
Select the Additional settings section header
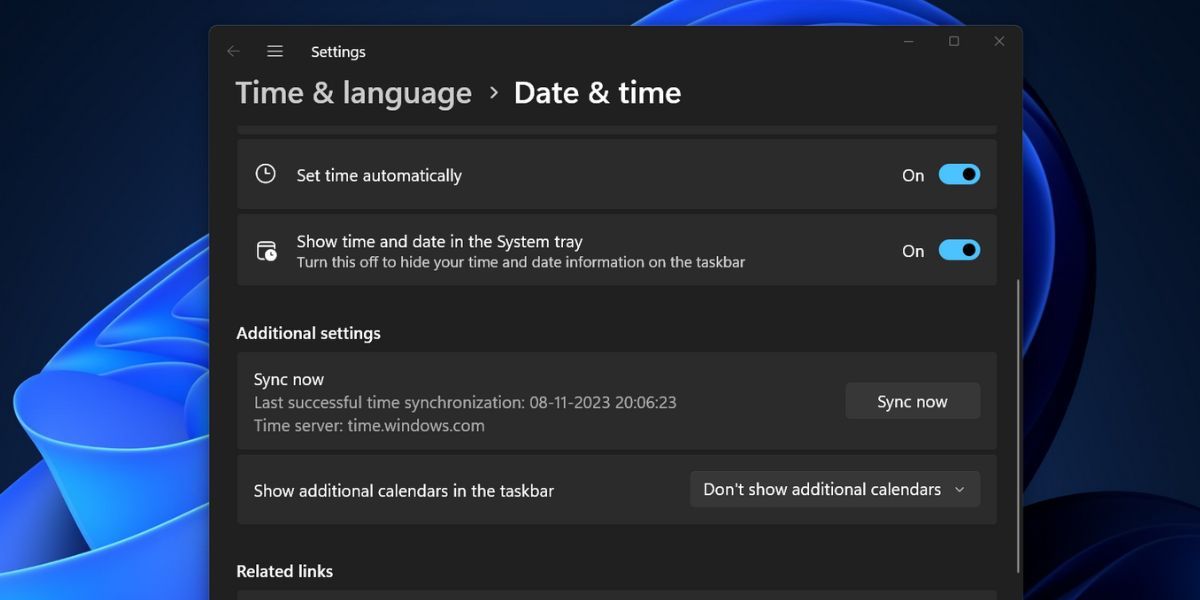pyautogui.click(x=308, y=332)
